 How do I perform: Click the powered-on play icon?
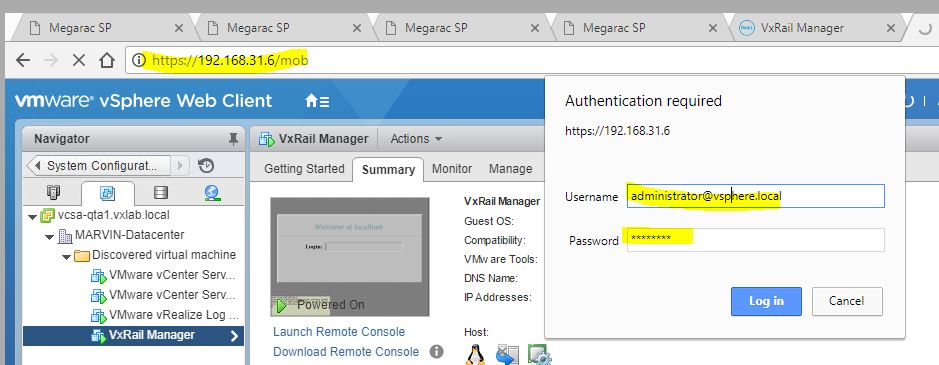click(x=281, y=306)
